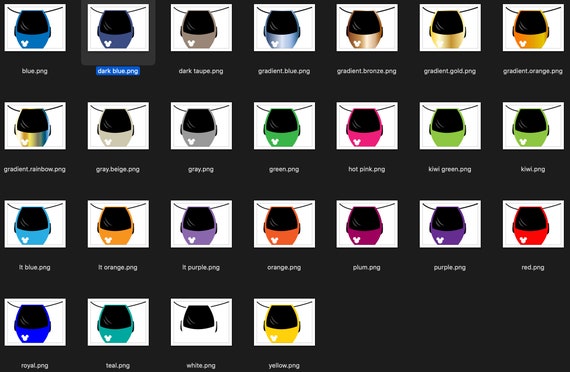Select the hot pink.png file icon
The image size is (570, 372).
point(367,126)
